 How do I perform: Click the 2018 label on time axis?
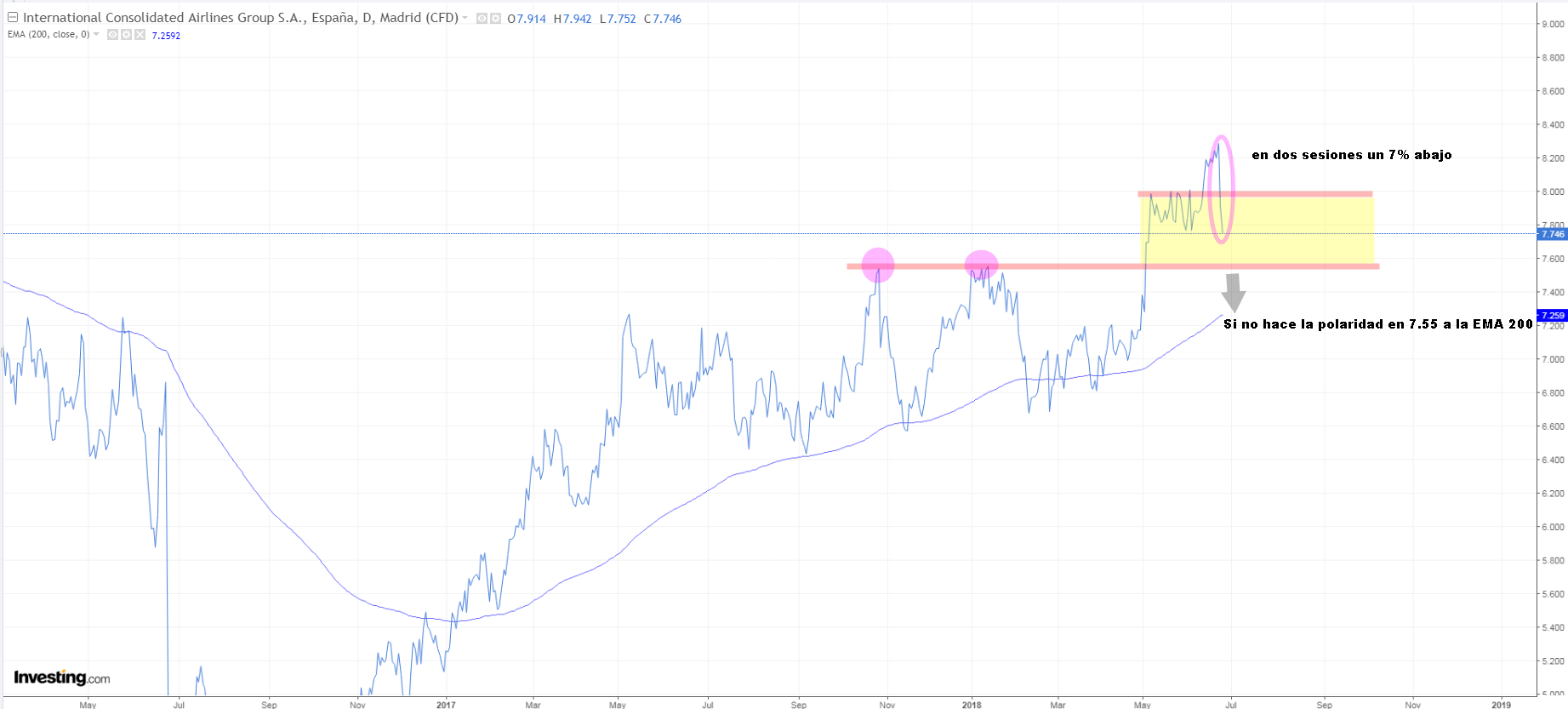pos(971,704)
